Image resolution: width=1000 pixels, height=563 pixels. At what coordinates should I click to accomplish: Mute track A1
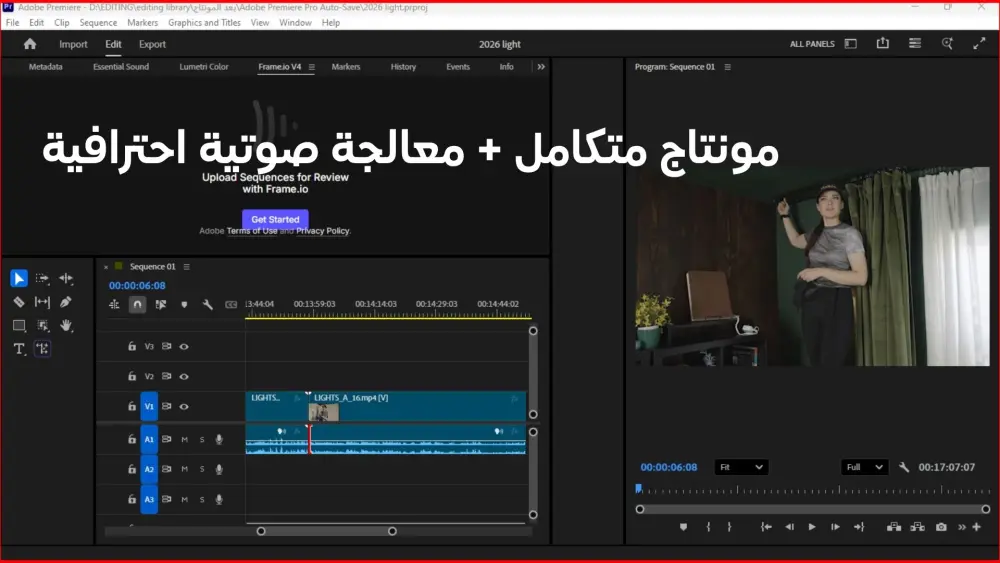point(184,439)
